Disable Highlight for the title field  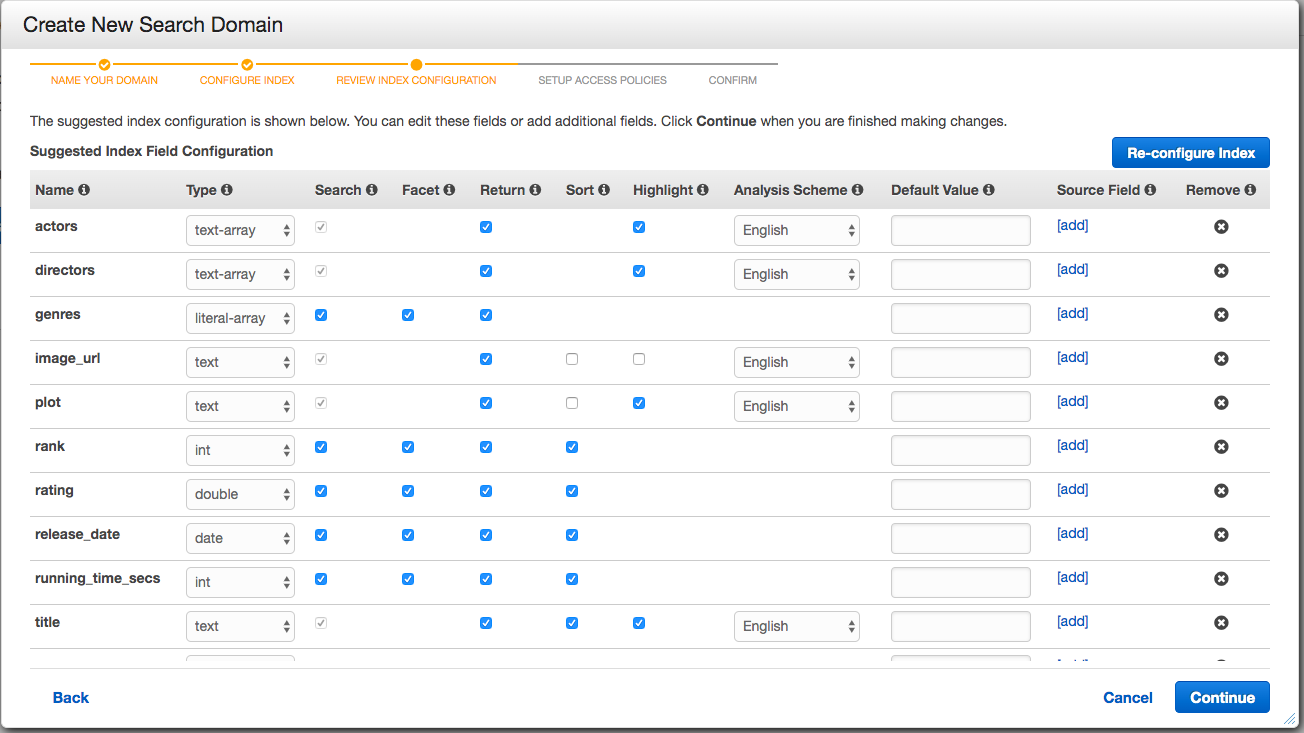click(639, 623)
